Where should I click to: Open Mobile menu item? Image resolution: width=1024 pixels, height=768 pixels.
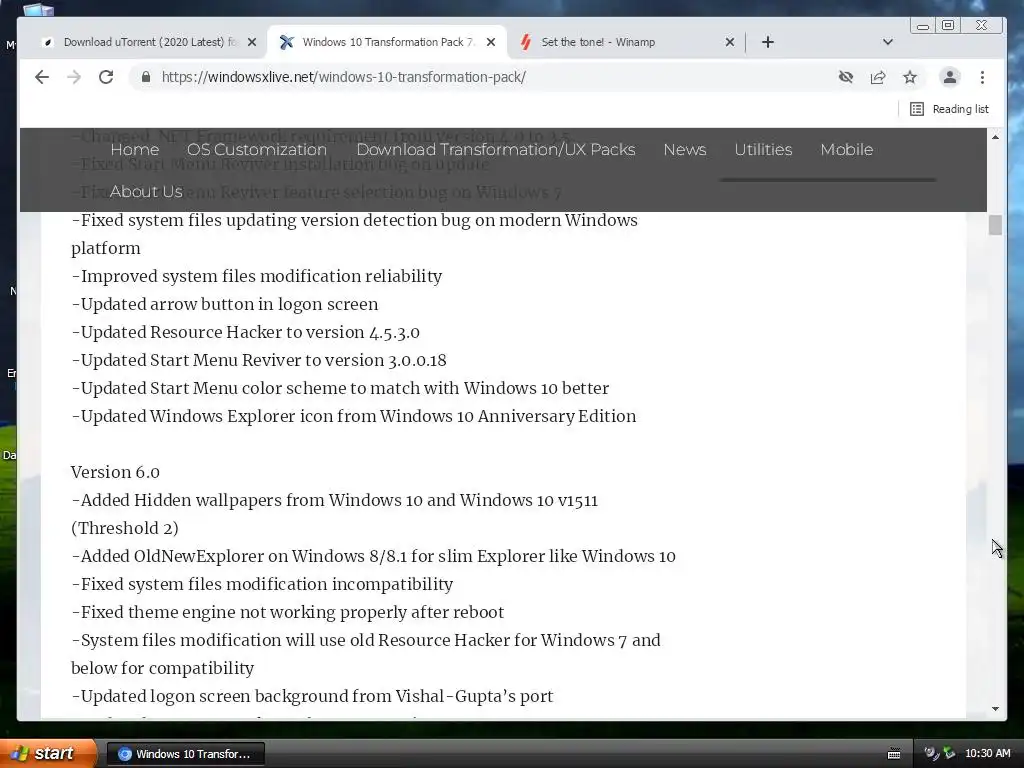pos(846,150)
